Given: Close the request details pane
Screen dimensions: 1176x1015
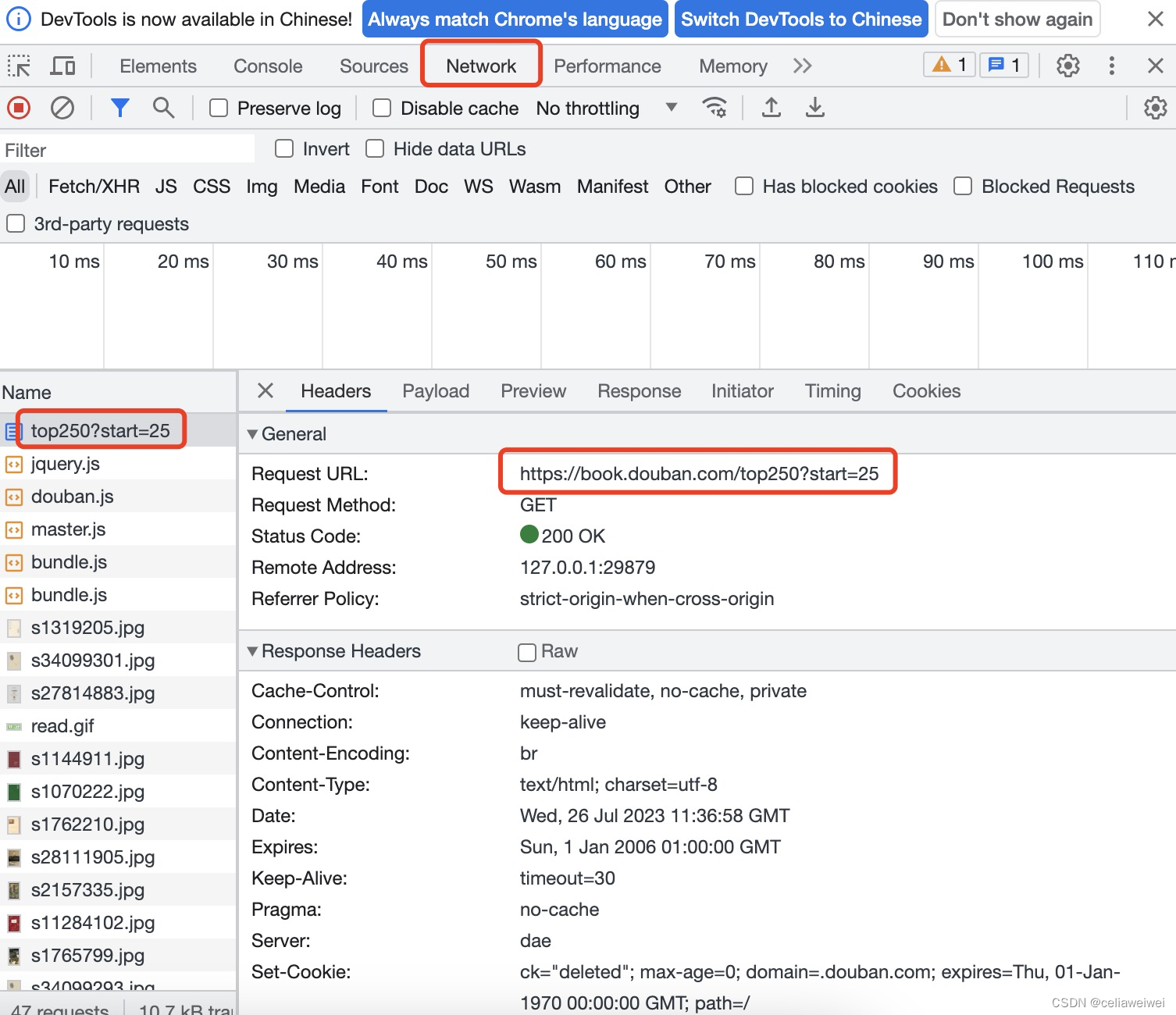Looking at the screenshot, I should click(x=265, y=390).
